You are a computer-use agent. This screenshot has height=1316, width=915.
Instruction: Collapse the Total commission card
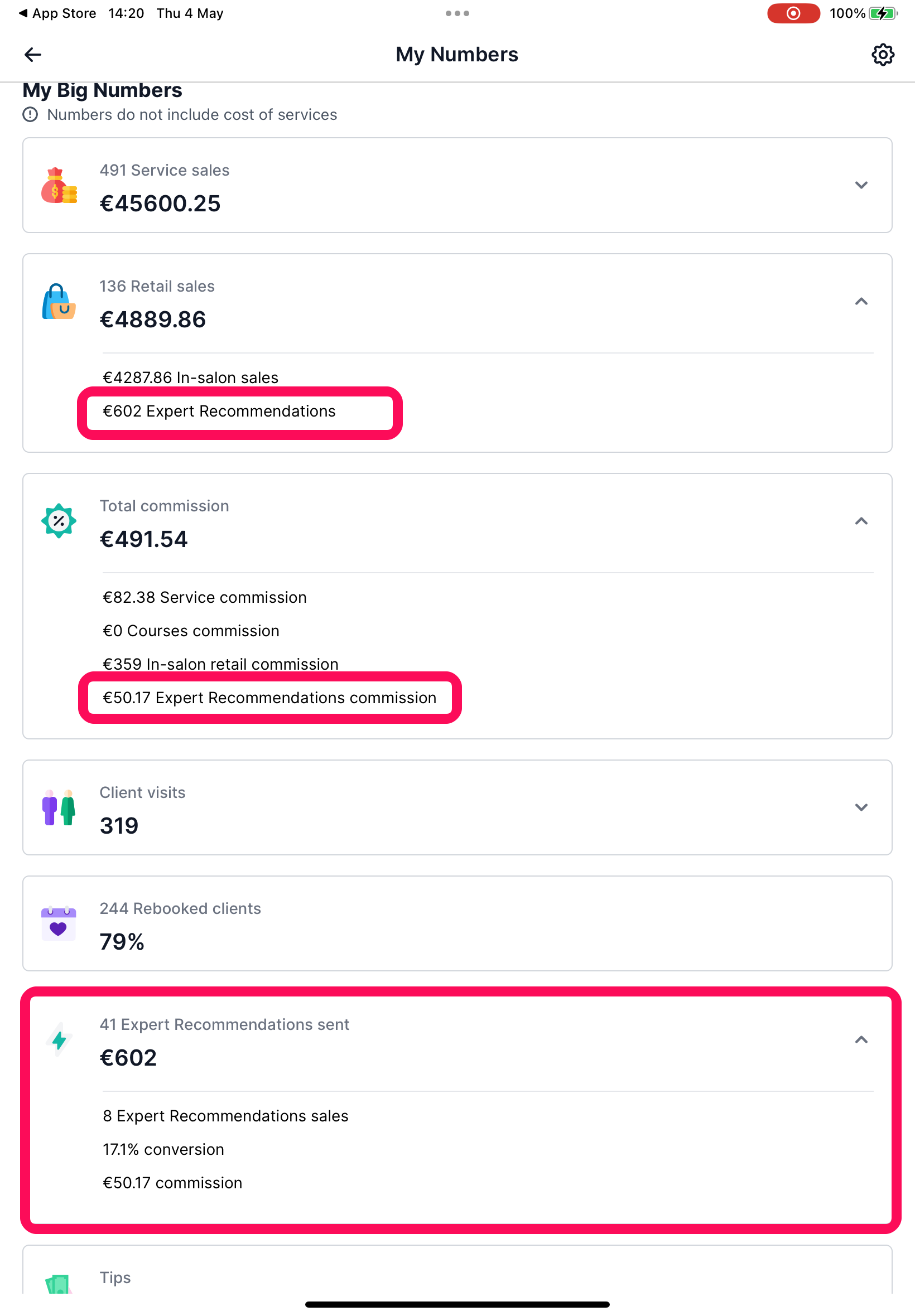pos(860,521)
